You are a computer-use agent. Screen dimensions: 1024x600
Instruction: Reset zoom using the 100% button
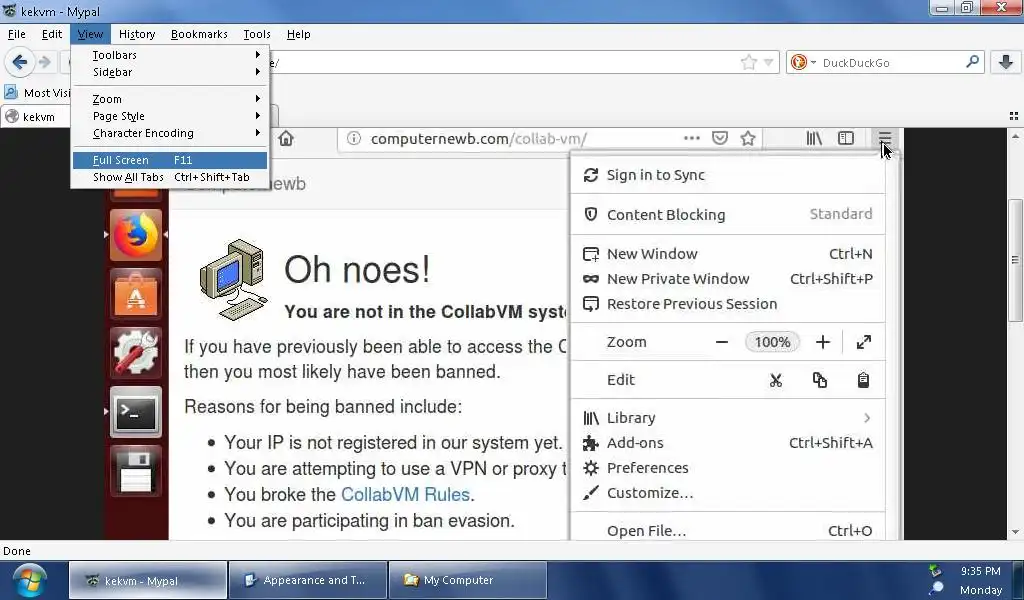pos(772,342)
